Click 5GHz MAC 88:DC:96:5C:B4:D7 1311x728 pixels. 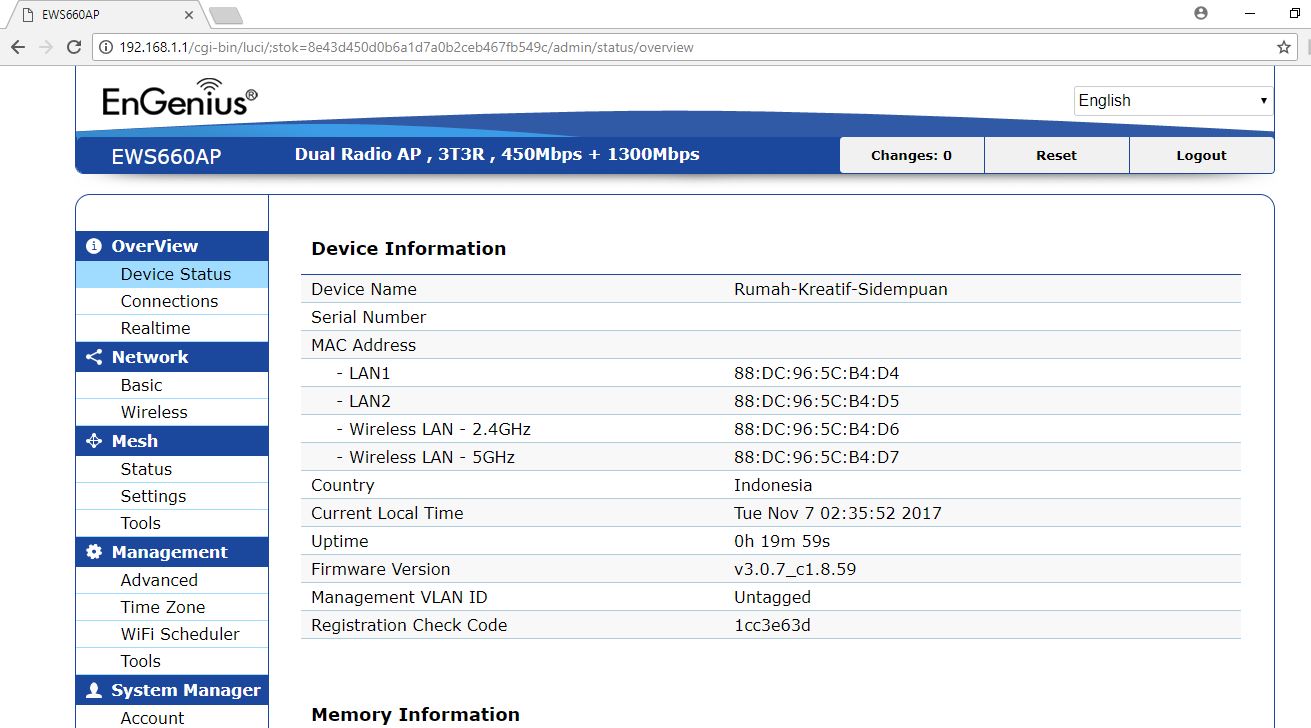[816, 457]
